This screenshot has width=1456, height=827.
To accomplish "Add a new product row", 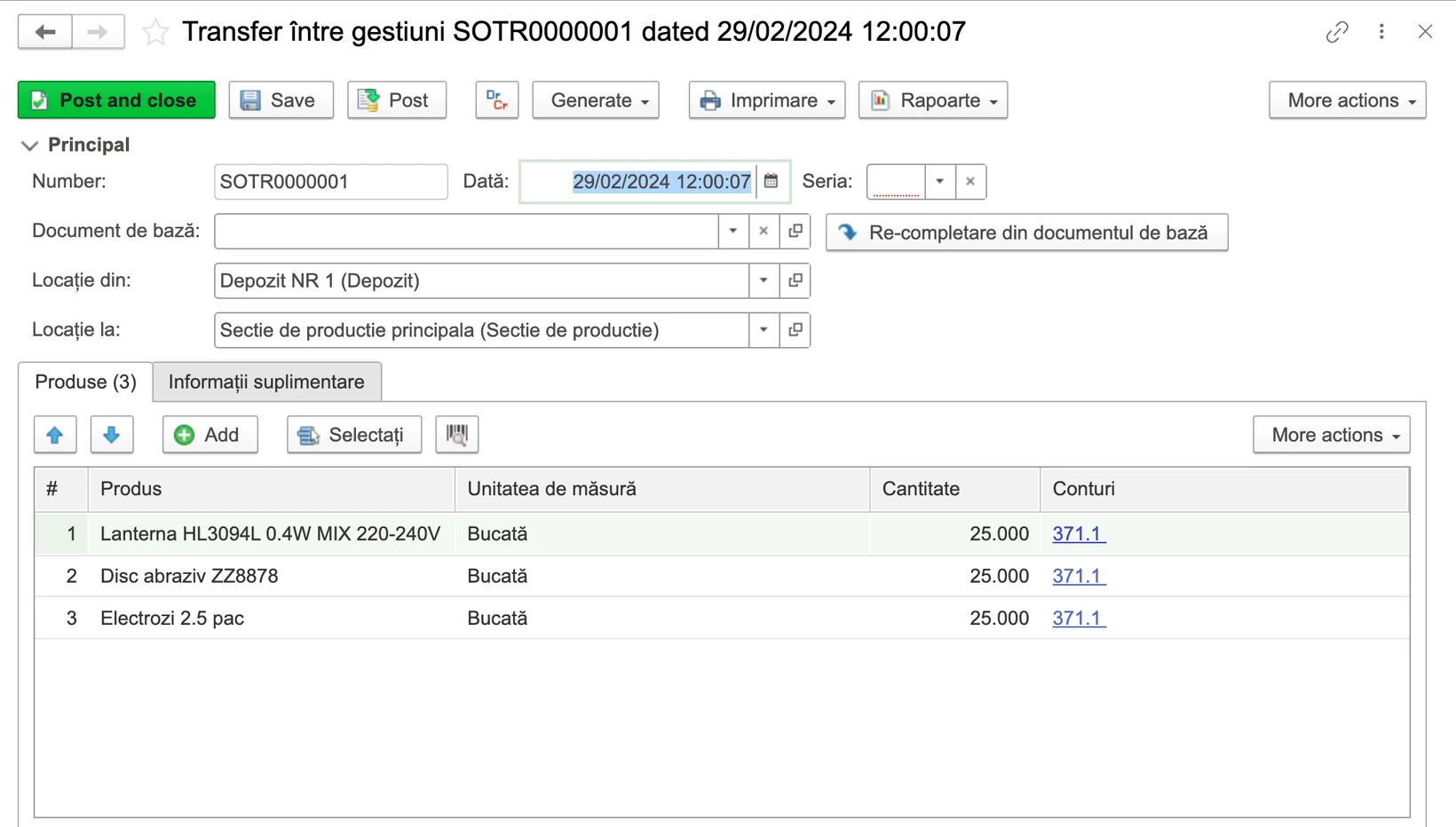I will coord(210,435).
